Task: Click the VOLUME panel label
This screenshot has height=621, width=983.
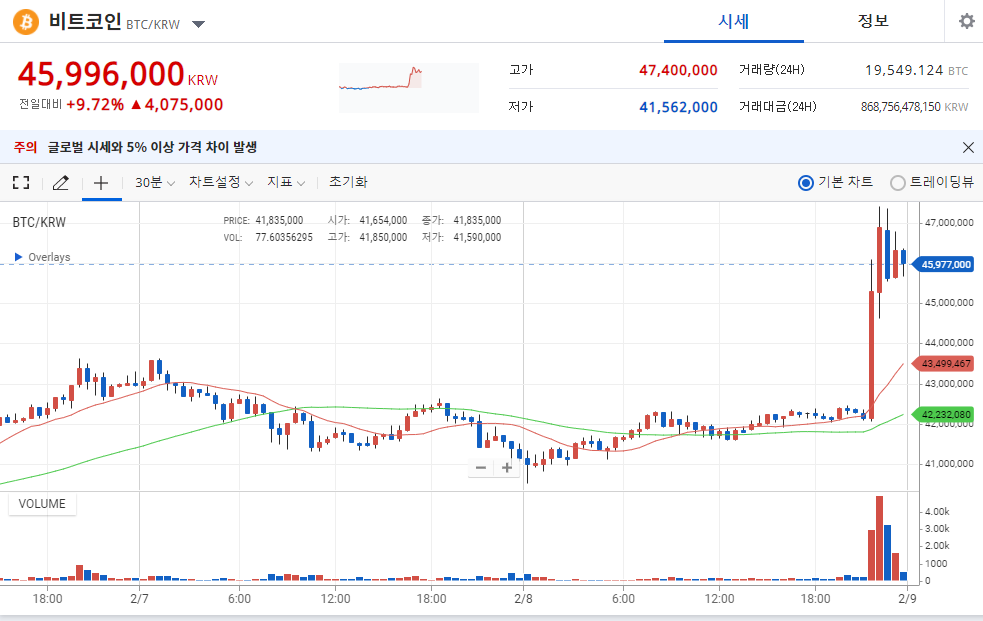Action: pyautogui.click(x=42, y=504)
